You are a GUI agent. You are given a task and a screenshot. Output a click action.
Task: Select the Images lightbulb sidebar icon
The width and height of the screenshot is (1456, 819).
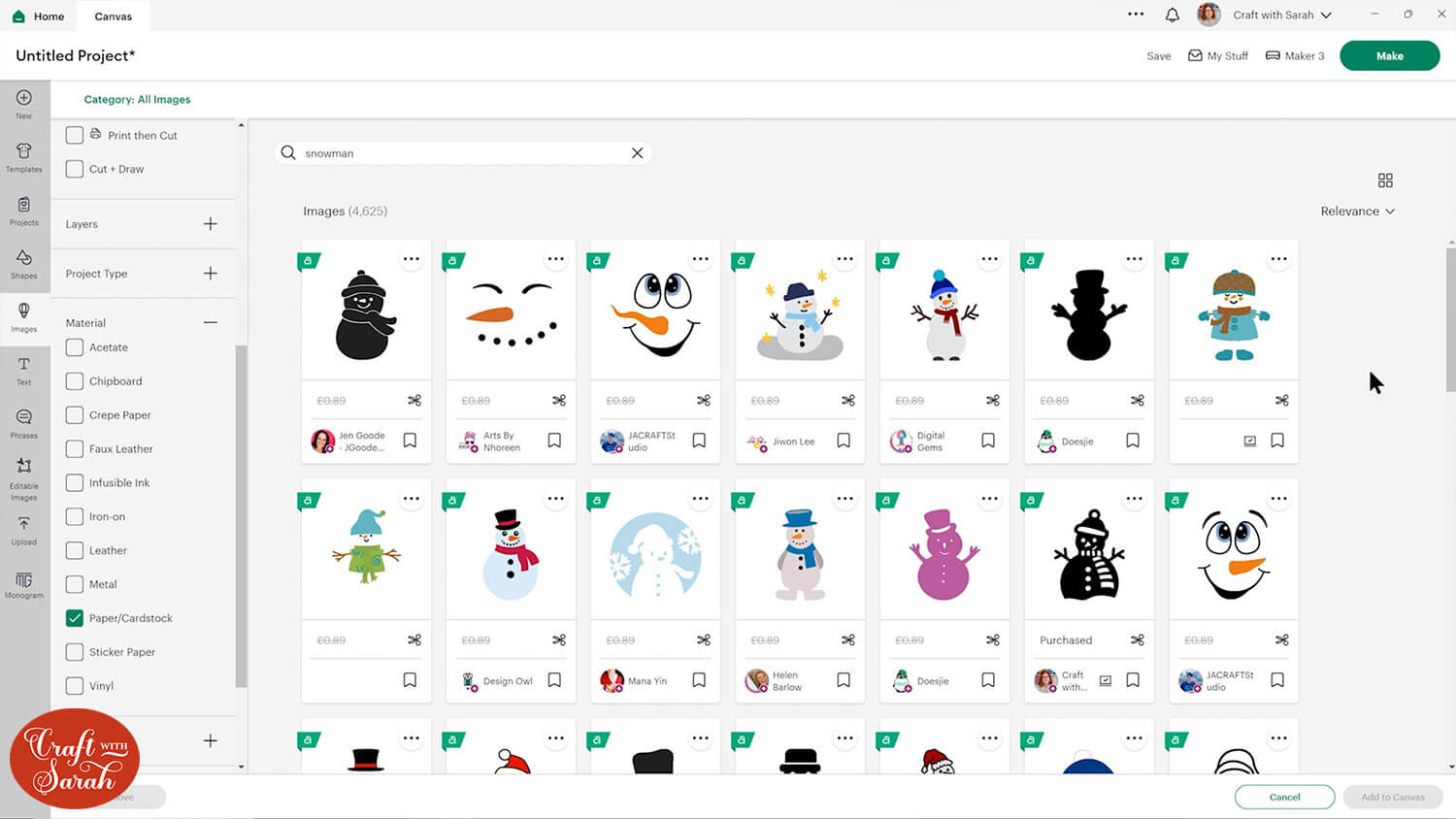pos(24,317)
